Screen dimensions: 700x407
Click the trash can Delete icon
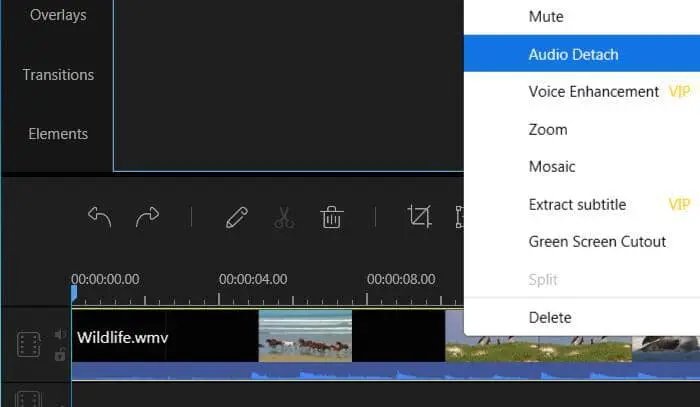(x=331, y=217)
